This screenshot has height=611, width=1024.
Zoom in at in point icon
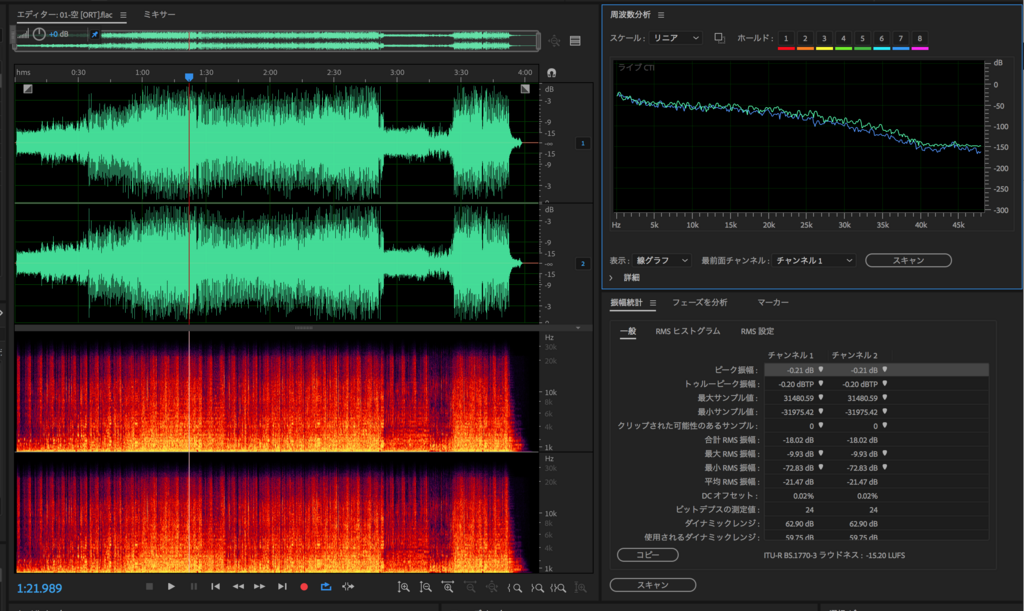(515, 588)
